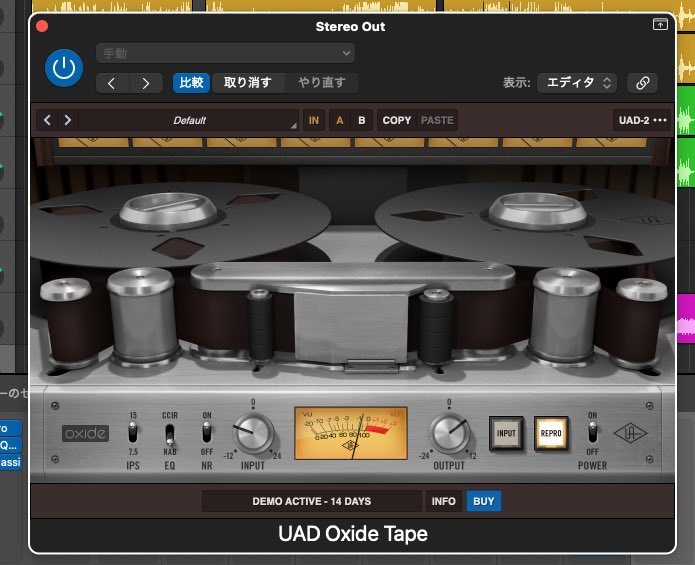Image resolution: width=695 pixels, height=565 pixels.
Task: Flip the NR noise reduction switch
Action: 207,433
